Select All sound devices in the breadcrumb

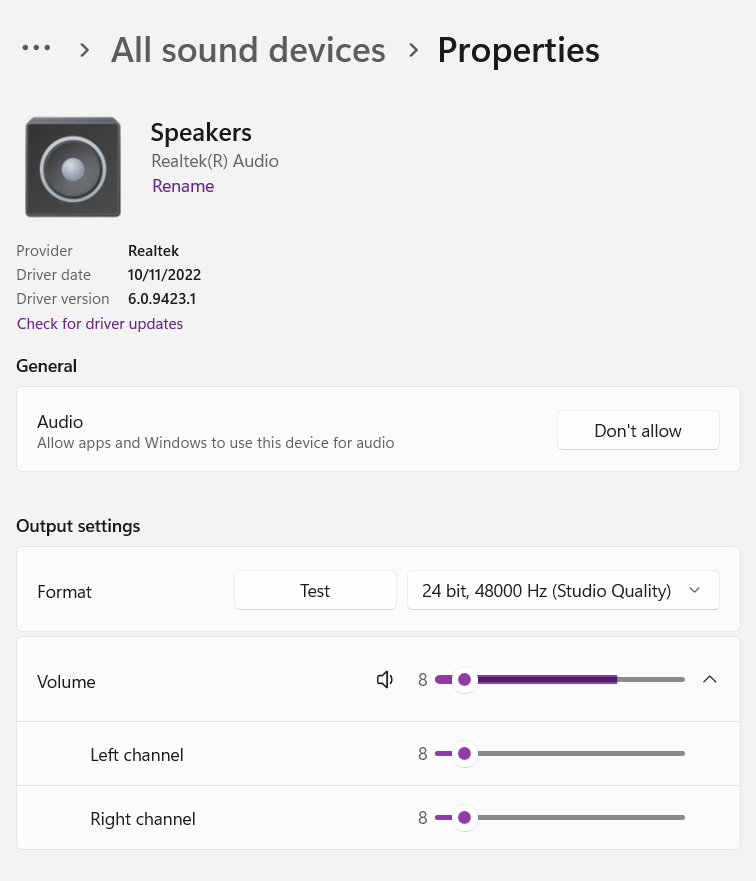[x=248, y=49]
